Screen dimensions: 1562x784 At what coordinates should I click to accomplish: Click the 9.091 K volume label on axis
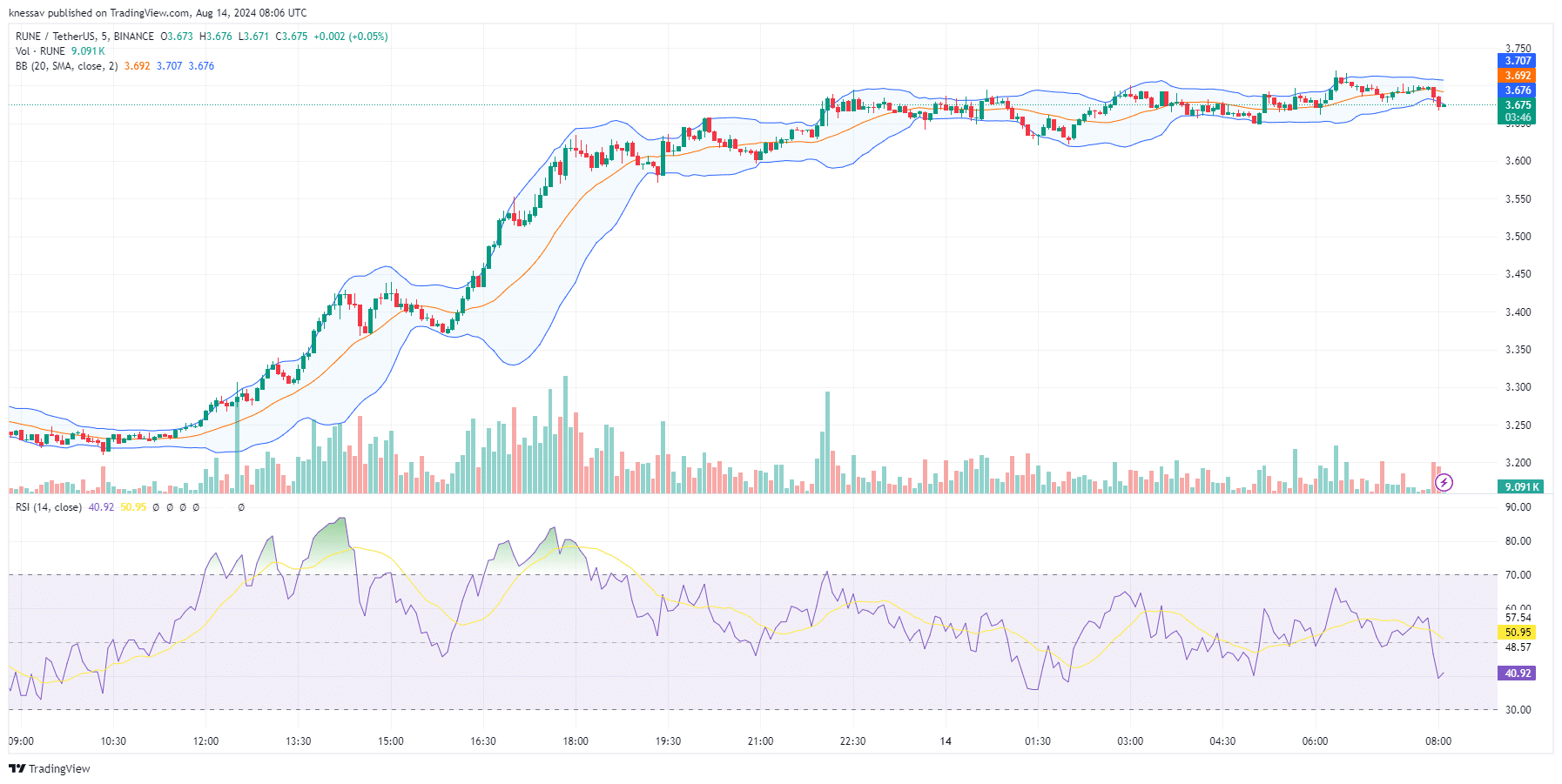pos(1520,487)
